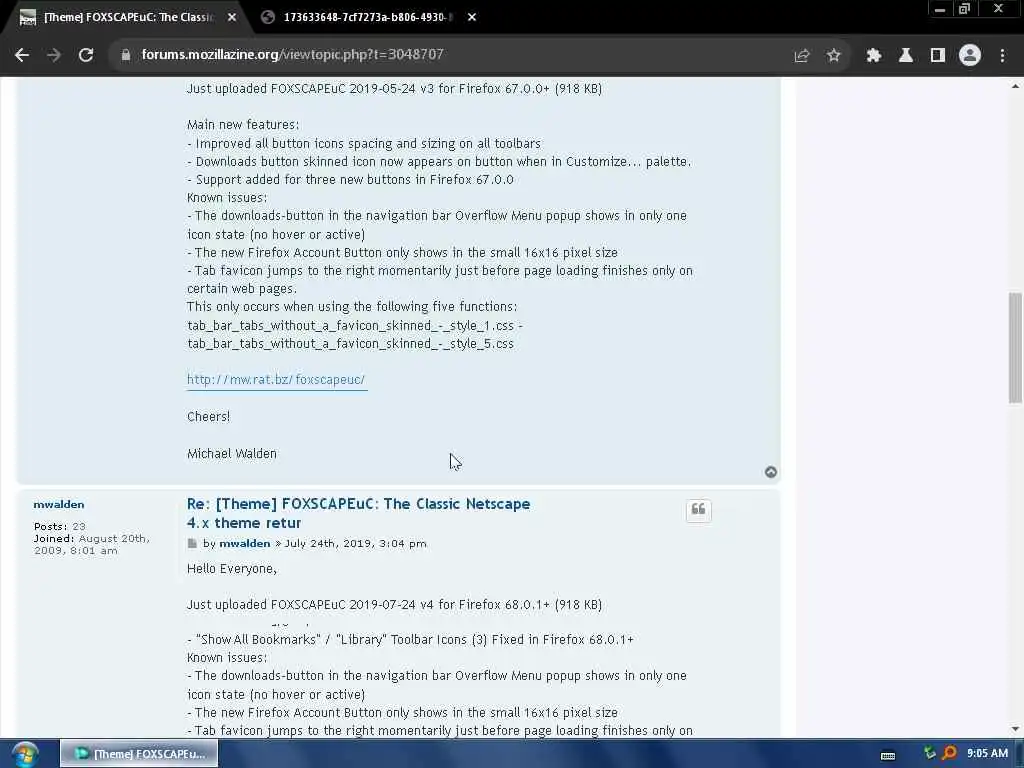Click 'Support added for three new buttons' line
Image resolution: width=1024 pixels, height=768 pixels.
pos(350,180)
